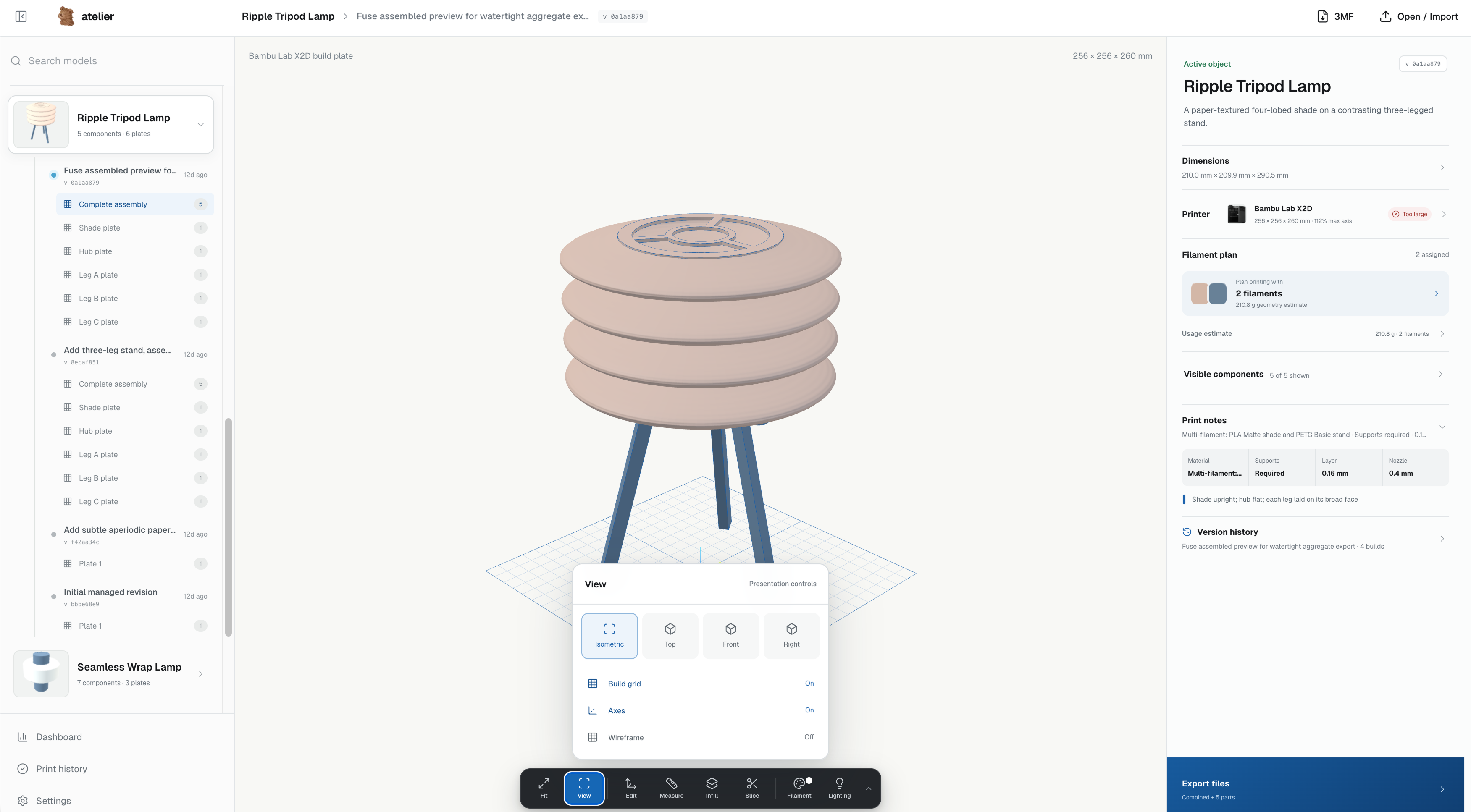
Task: Expand the Dimensions section
Action: [1315, 167]
